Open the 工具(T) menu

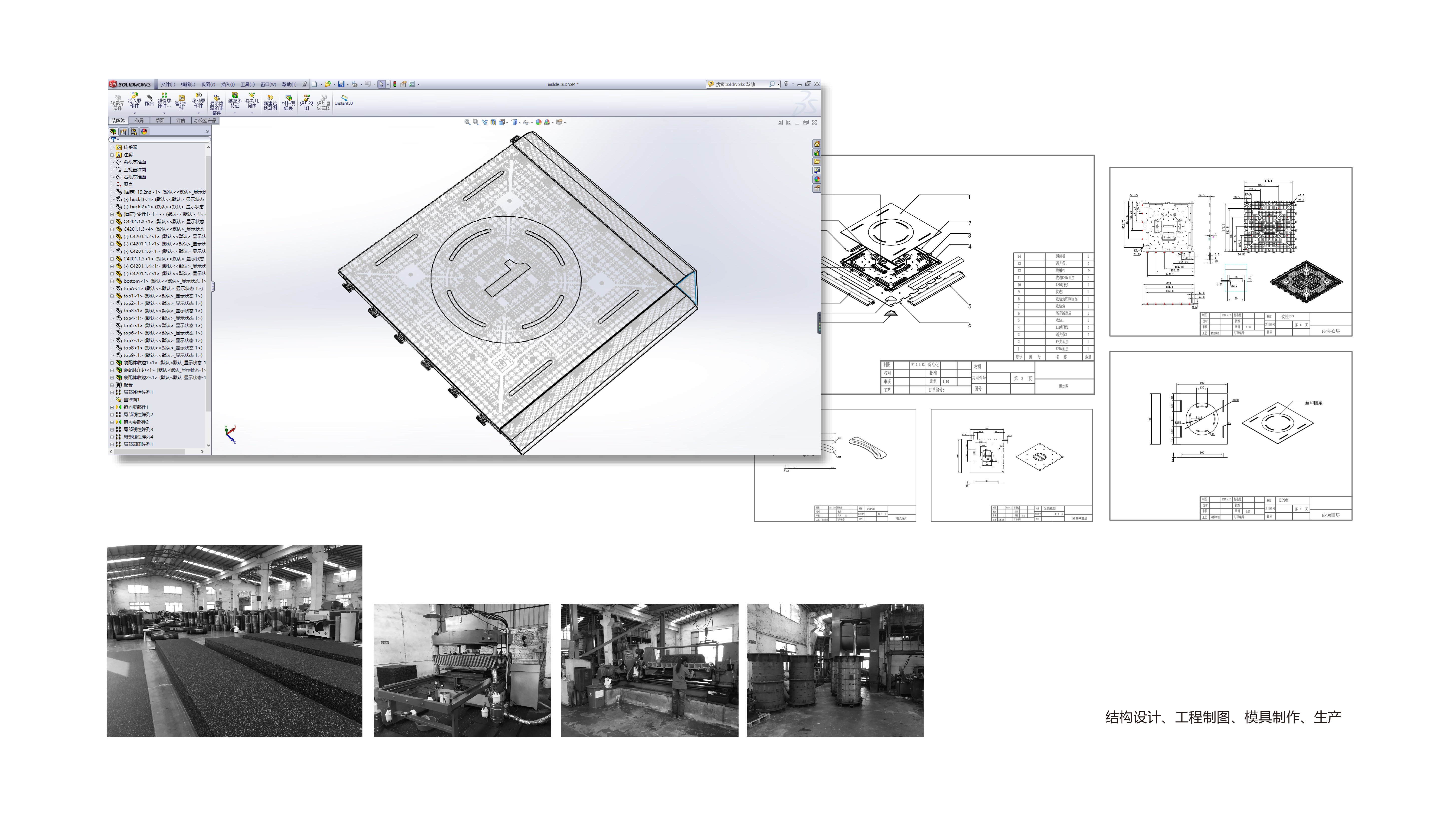(x=248, y=85)
